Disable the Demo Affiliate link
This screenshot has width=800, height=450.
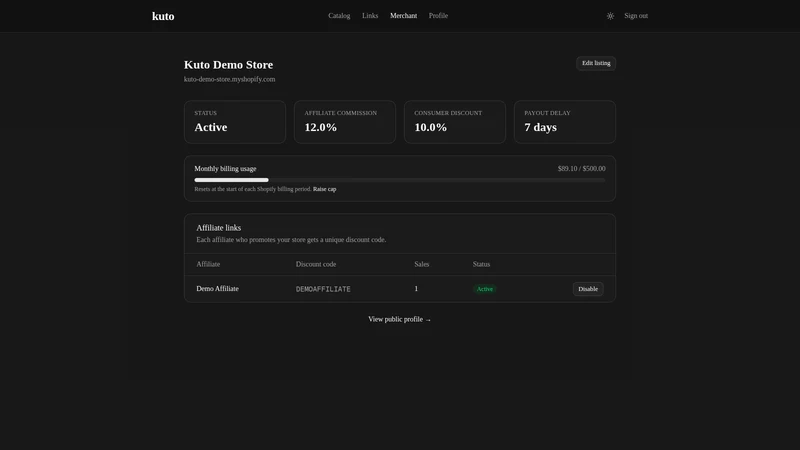click(588, 289)
